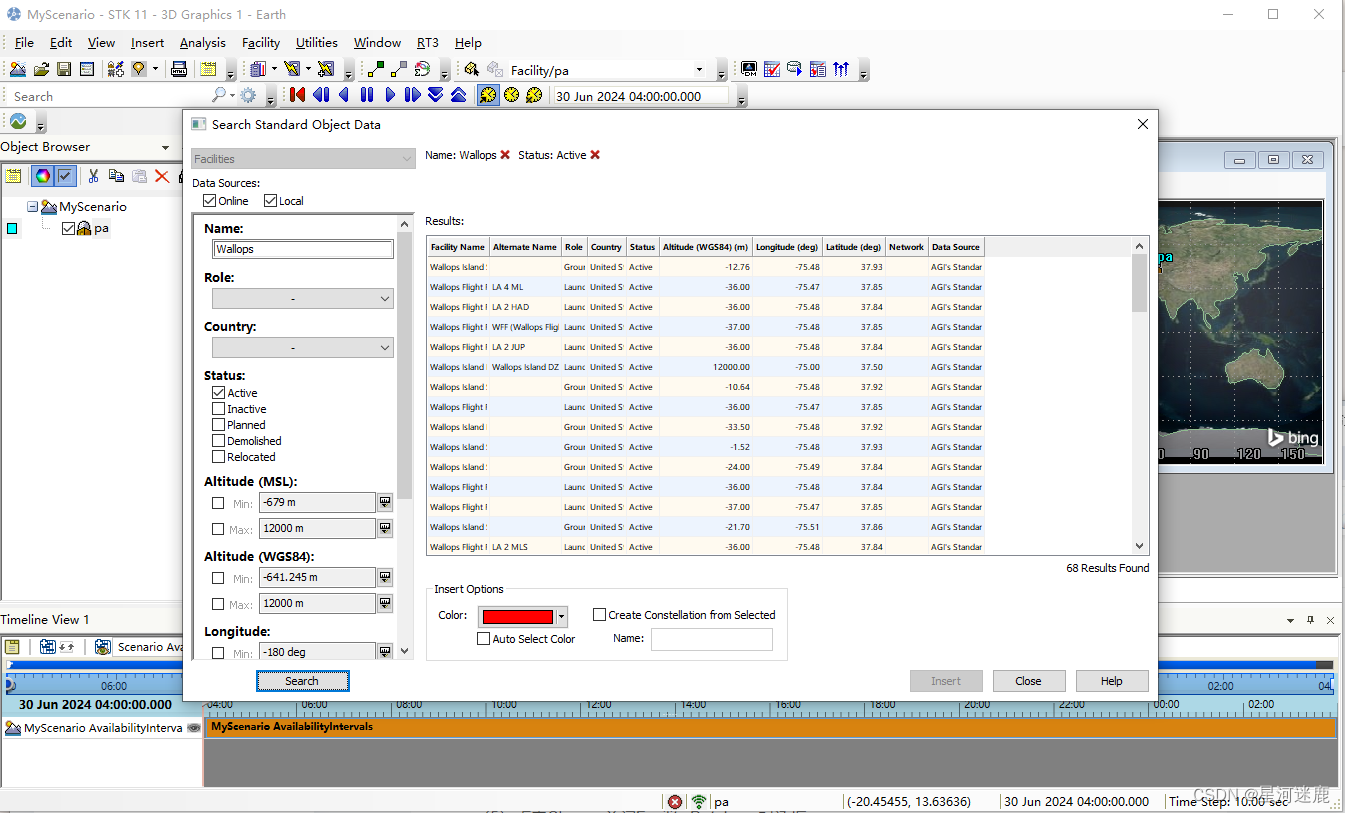Click the Step in Reverse playback button

pyautogui.click(x=321, y=95)
